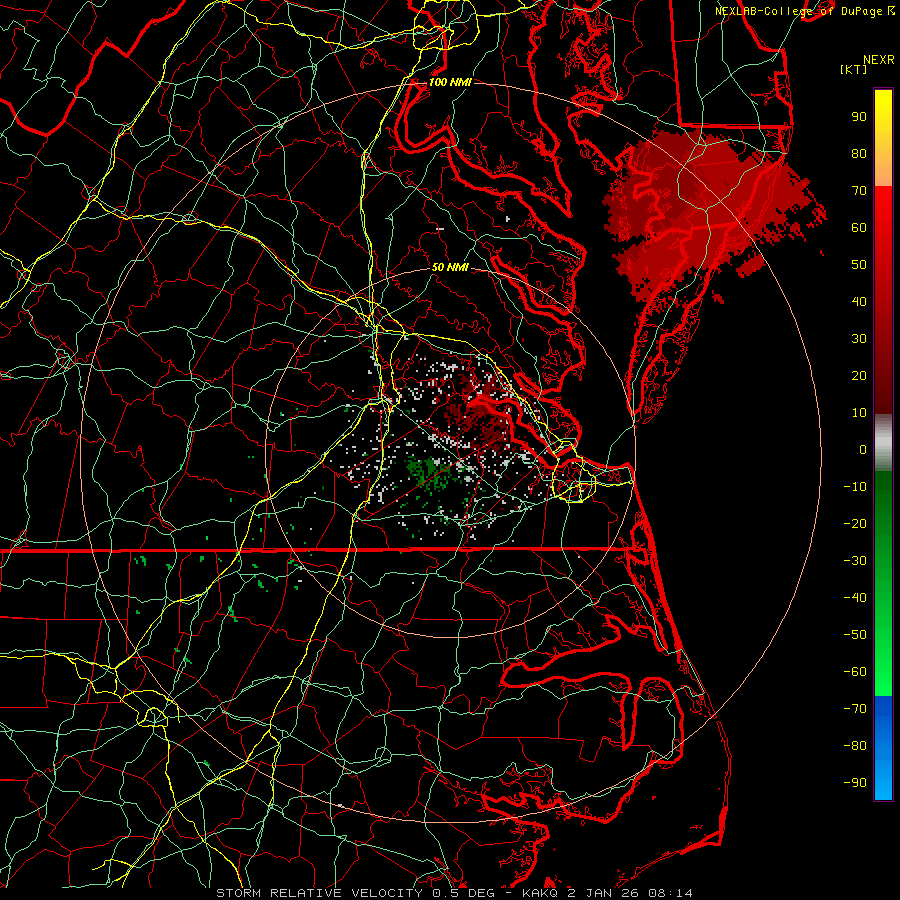Viewport: 900px width, 900px height.
Task: Click the 50 value on velocity scale
Action: 859,265
